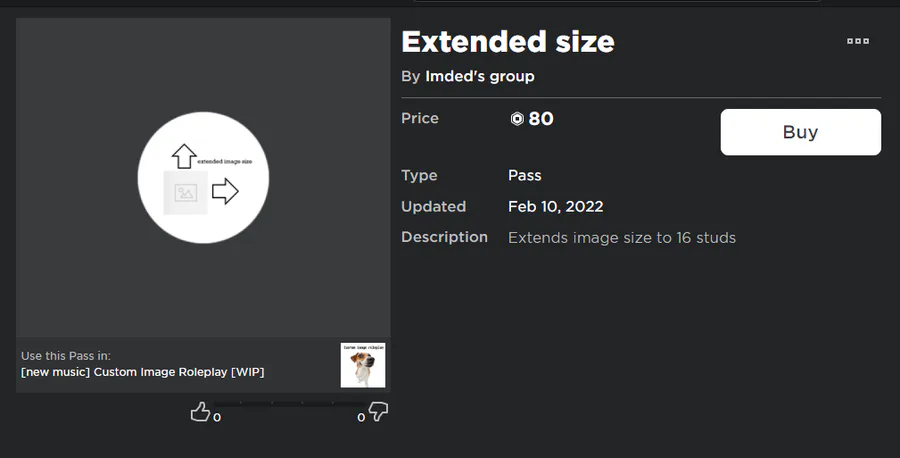Click the price value 80
900x458 pixels.
541,119
